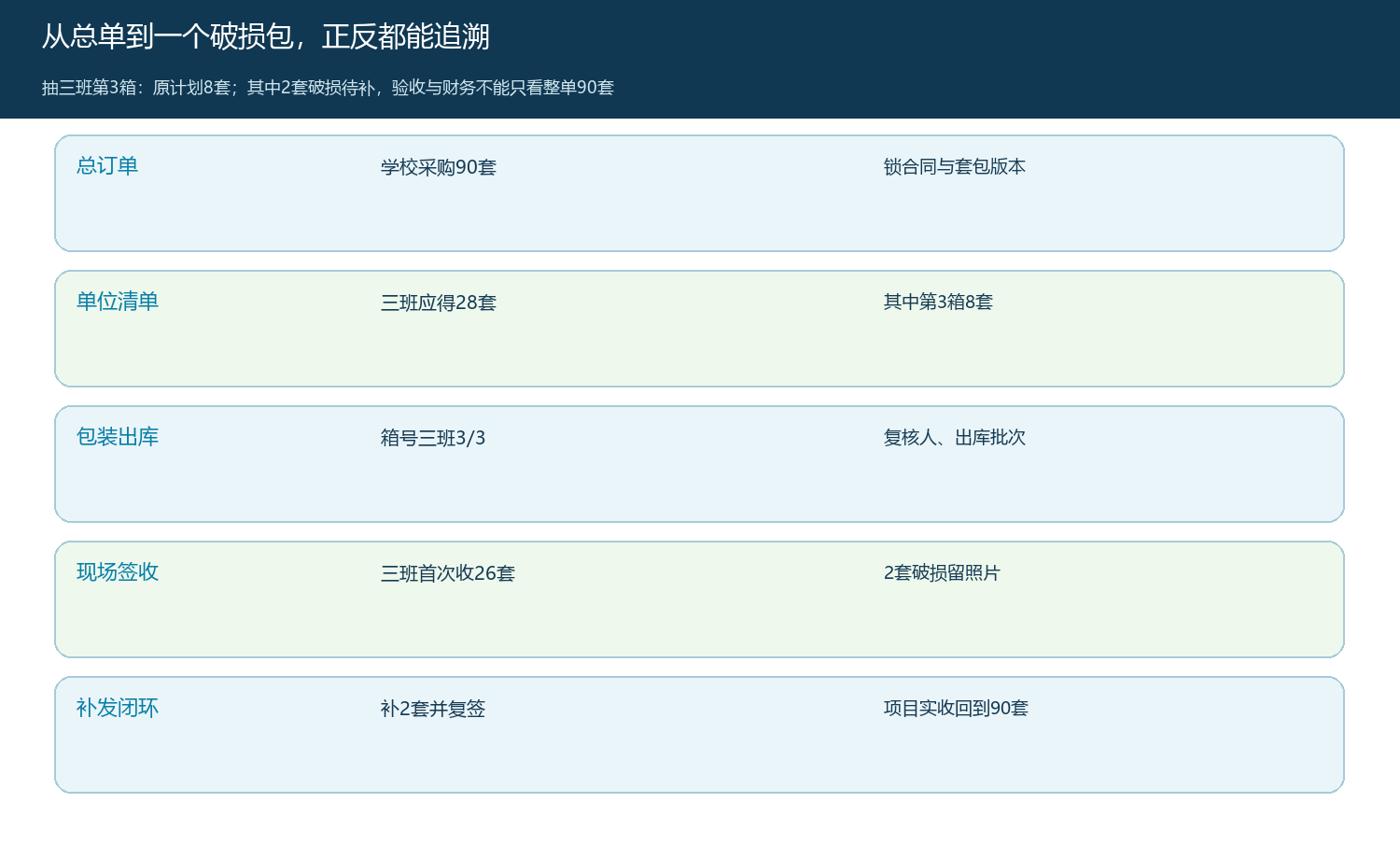Click the text 复核人、出库批次
Viewport: 1400px width, 859px height.
click(955, 437)
